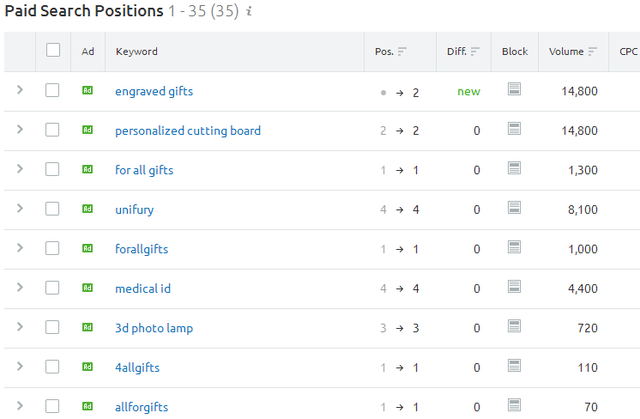Viewport: 640px width, 419px height.
Task: Open the unifury keyword link
Action: pos(134,209)
